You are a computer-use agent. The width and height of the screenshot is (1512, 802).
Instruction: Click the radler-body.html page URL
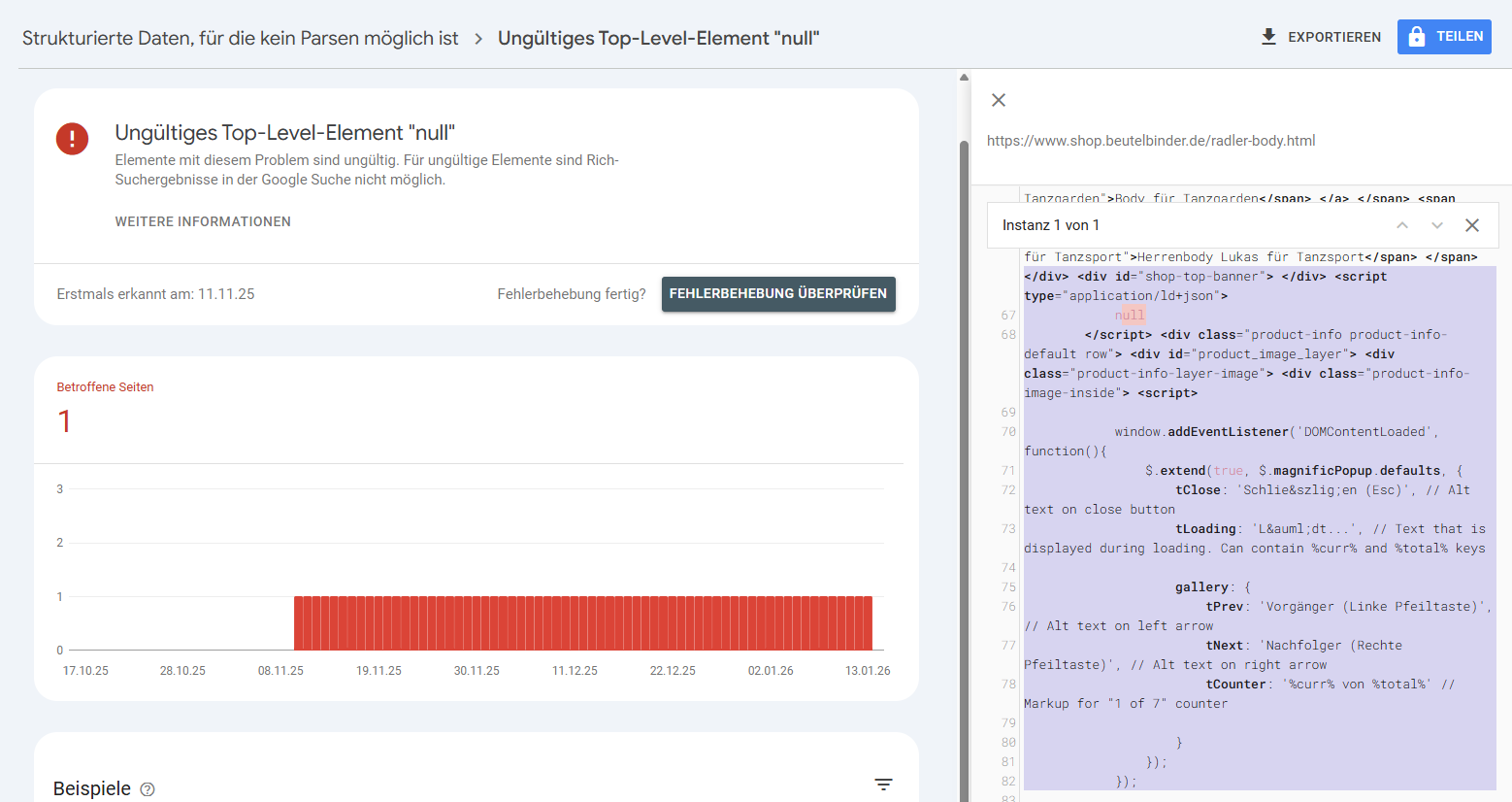1151,141
